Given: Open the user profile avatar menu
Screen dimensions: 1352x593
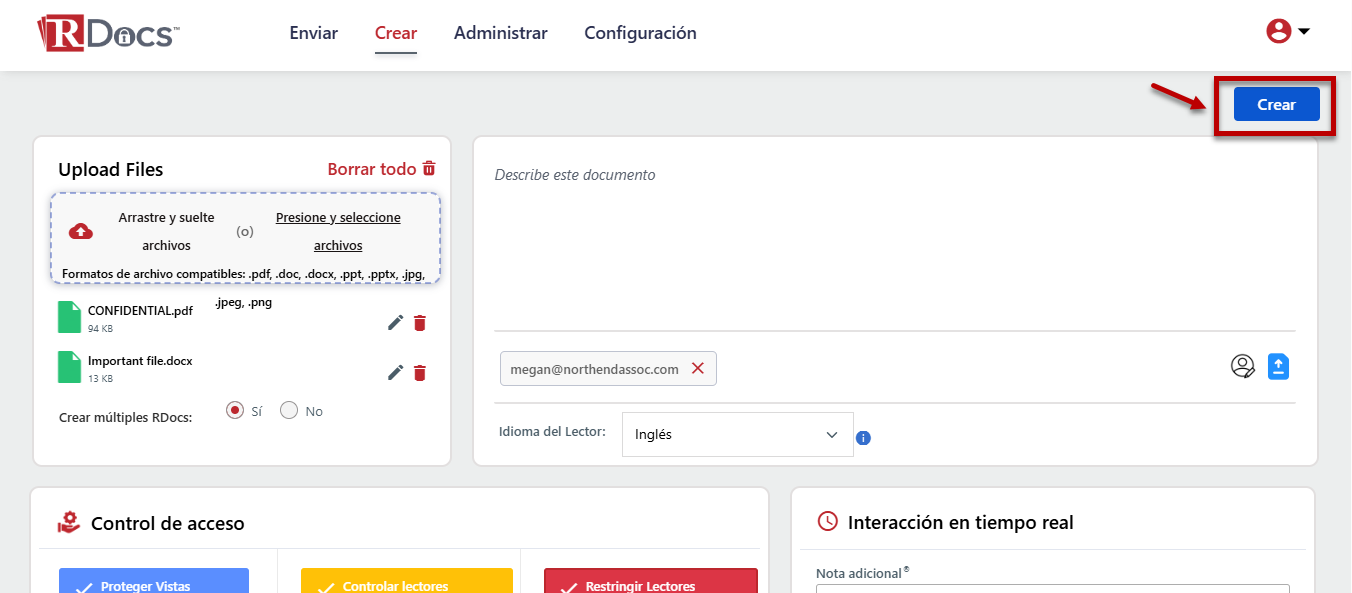Looking at the screenshot, I should 1277,31.
